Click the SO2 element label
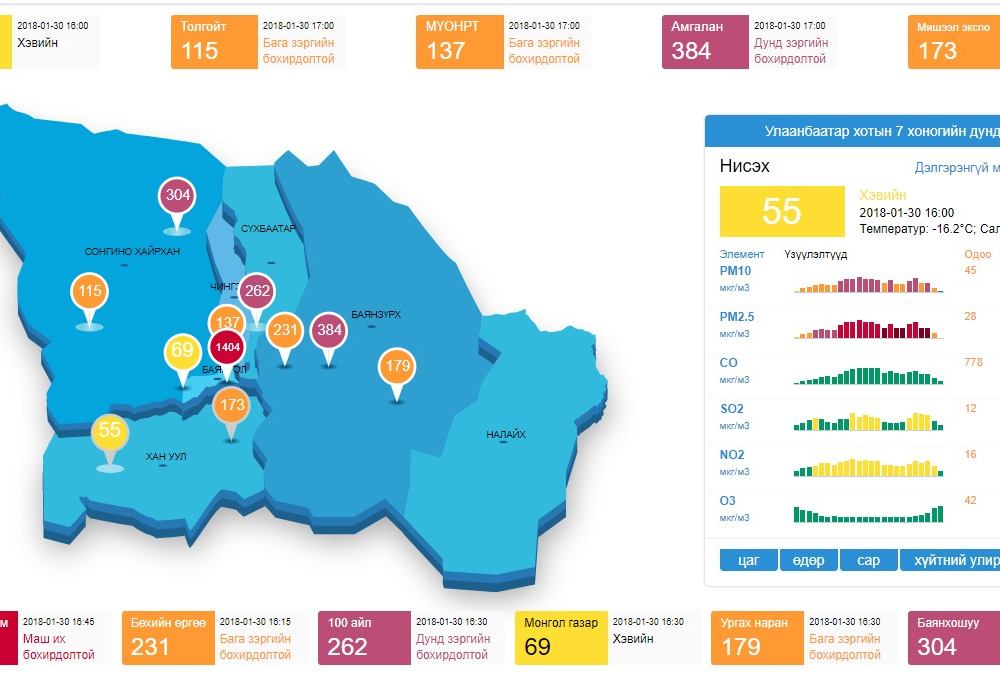 (x=732, y=408)
